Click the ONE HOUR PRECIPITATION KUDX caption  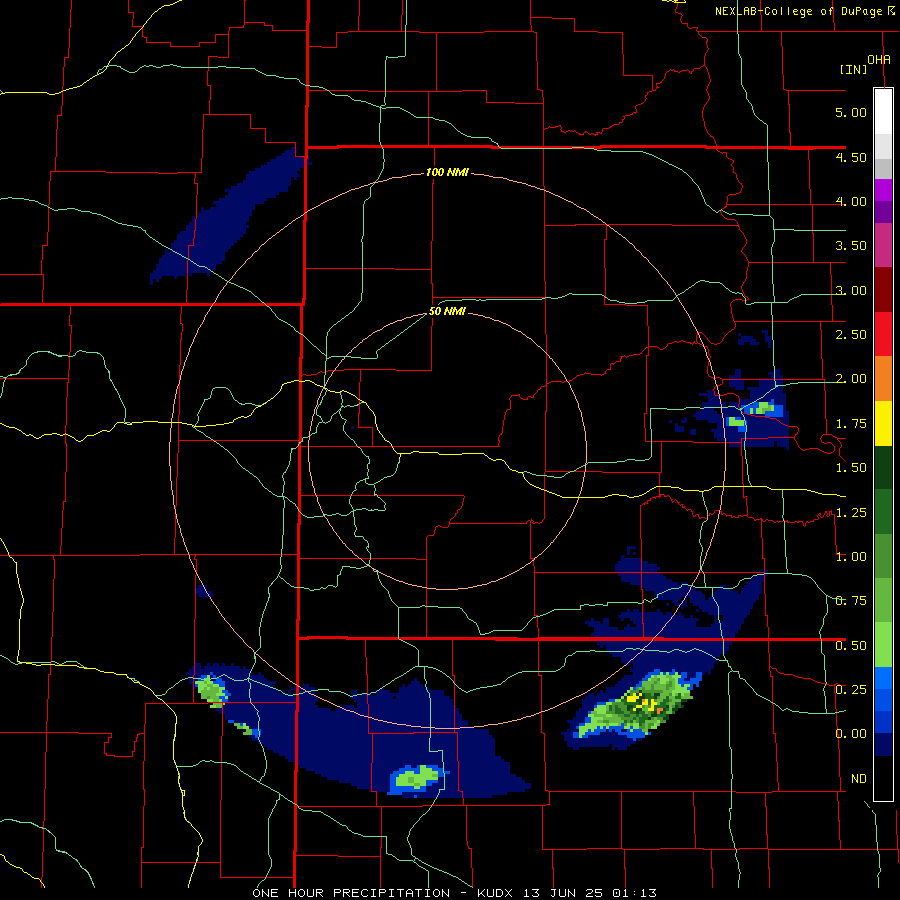pos(454,893)
